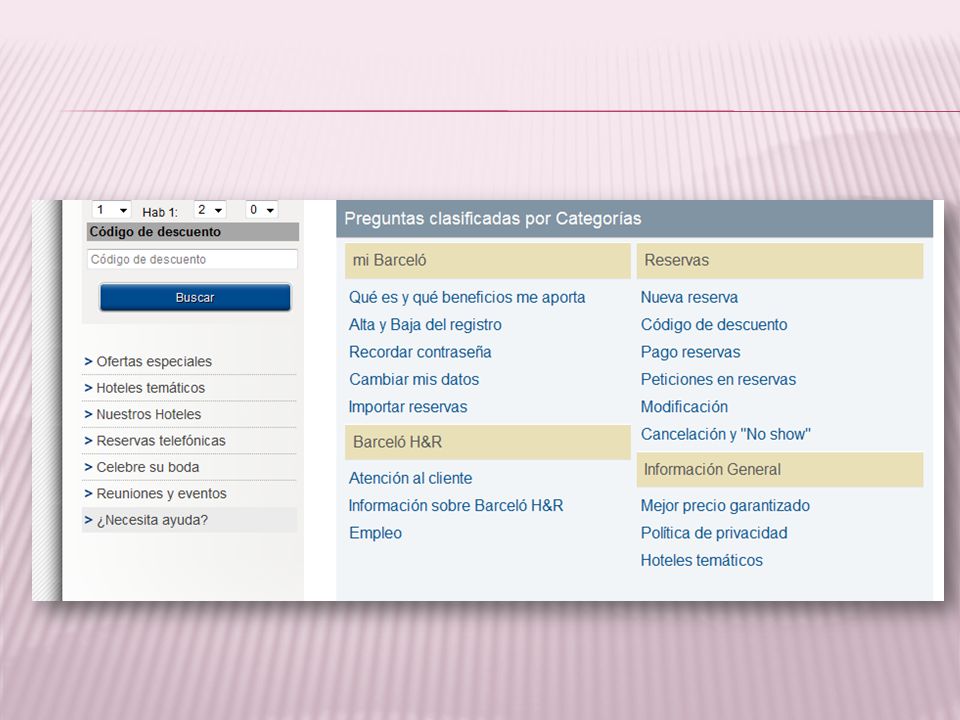Select Nuestros Hoteles in the sidebar

149,414
